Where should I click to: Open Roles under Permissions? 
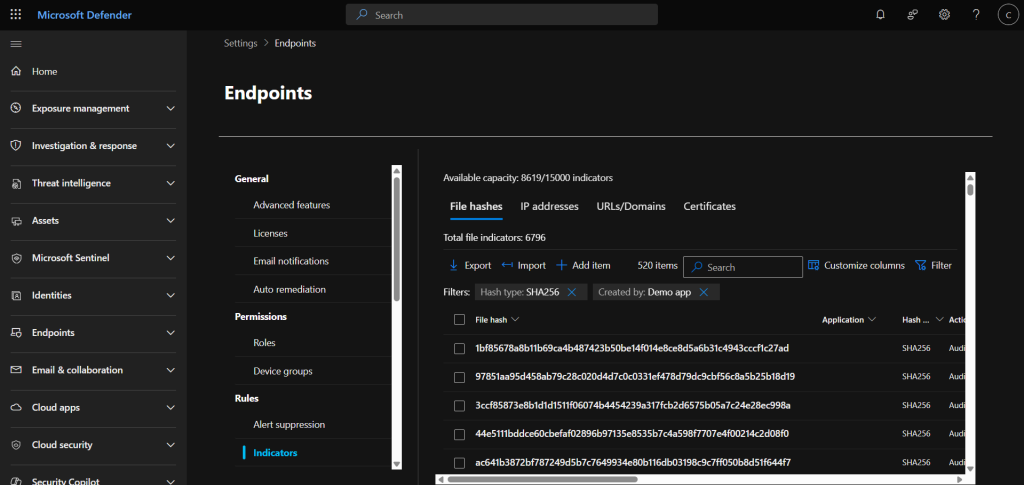264,343
